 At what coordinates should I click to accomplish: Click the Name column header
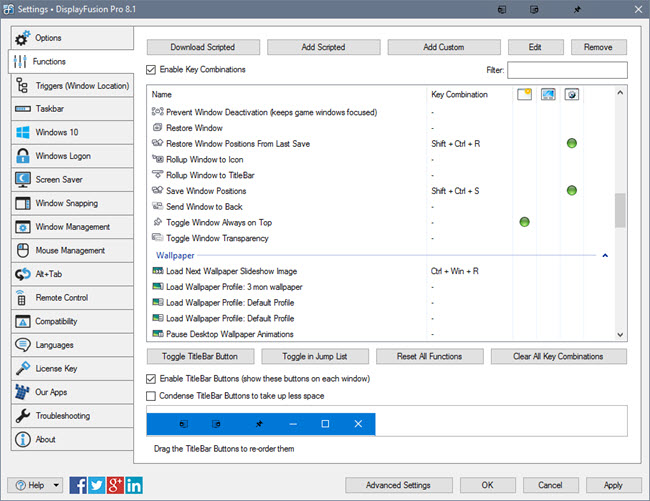click(x=161, y=94)
